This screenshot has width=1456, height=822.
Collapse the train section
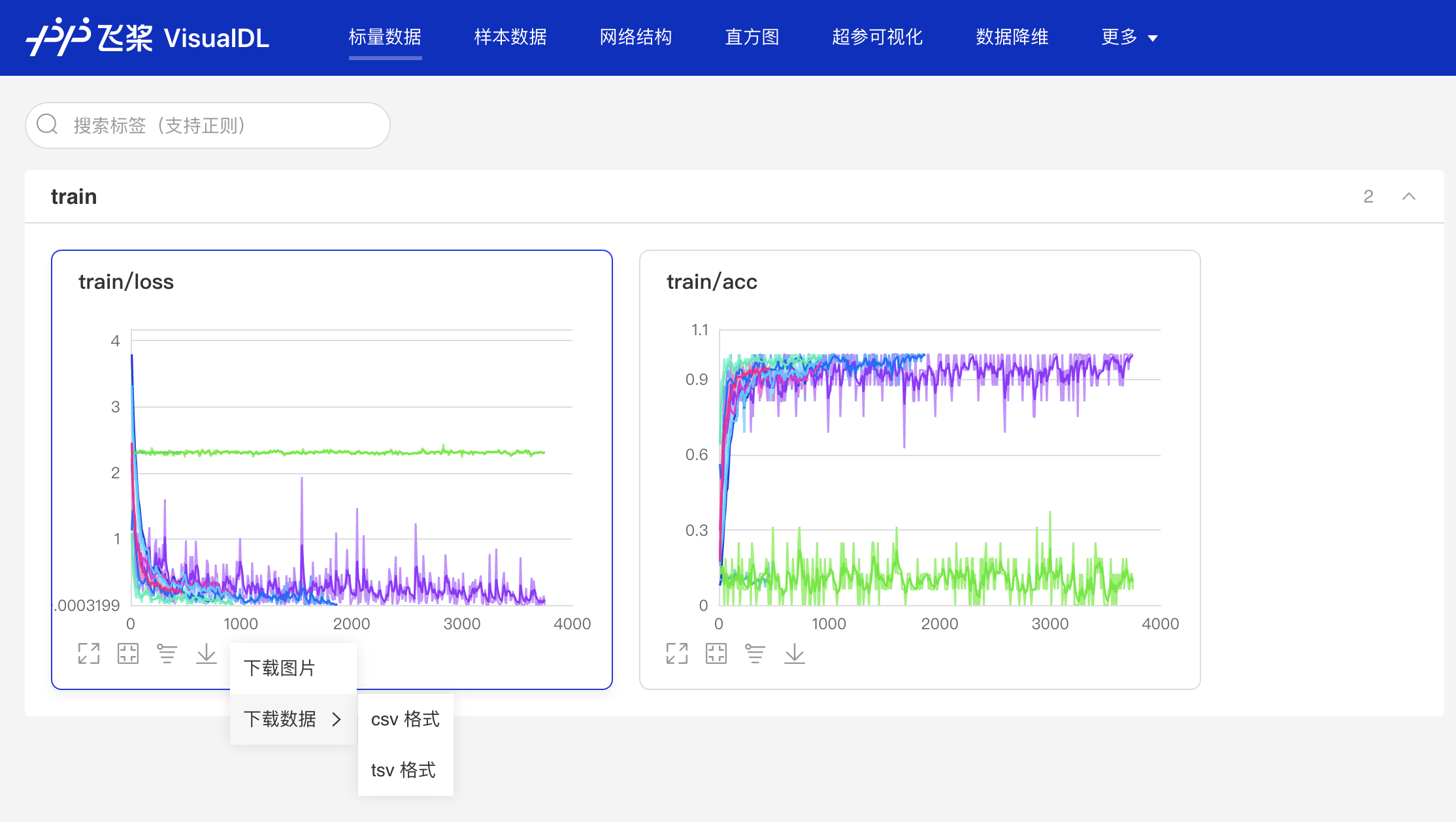click(x=1410, y=196)
